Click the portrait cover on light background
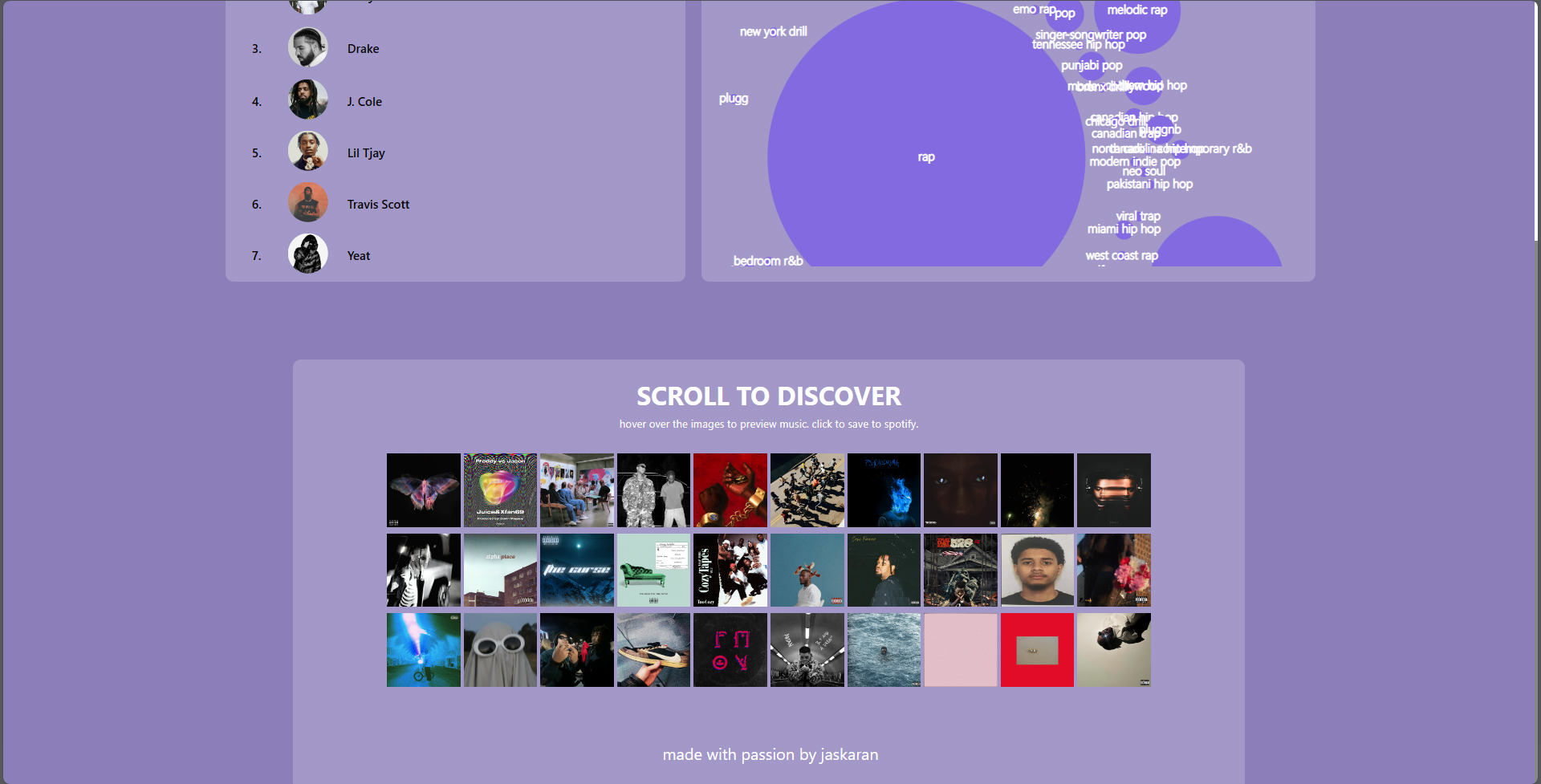The width and height of the screenshot is (1541, 784). tap(1037, 570)
